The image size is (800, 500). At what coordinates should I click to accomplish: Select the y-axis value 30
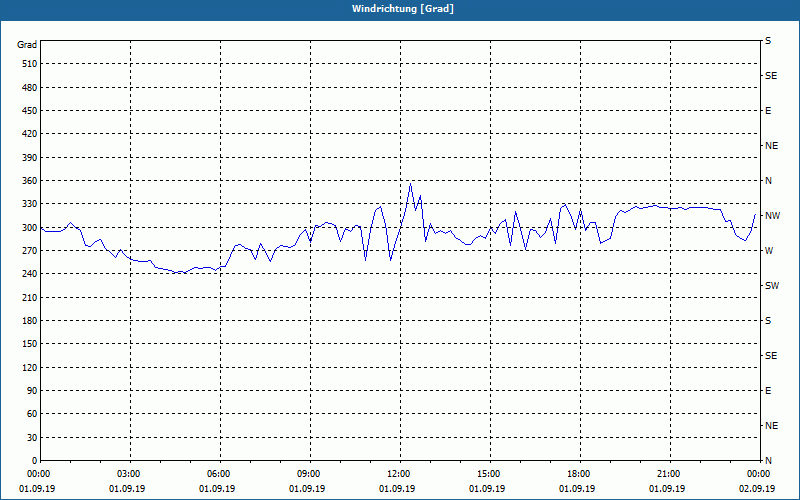pyautogui.click(x=32, y=438)
